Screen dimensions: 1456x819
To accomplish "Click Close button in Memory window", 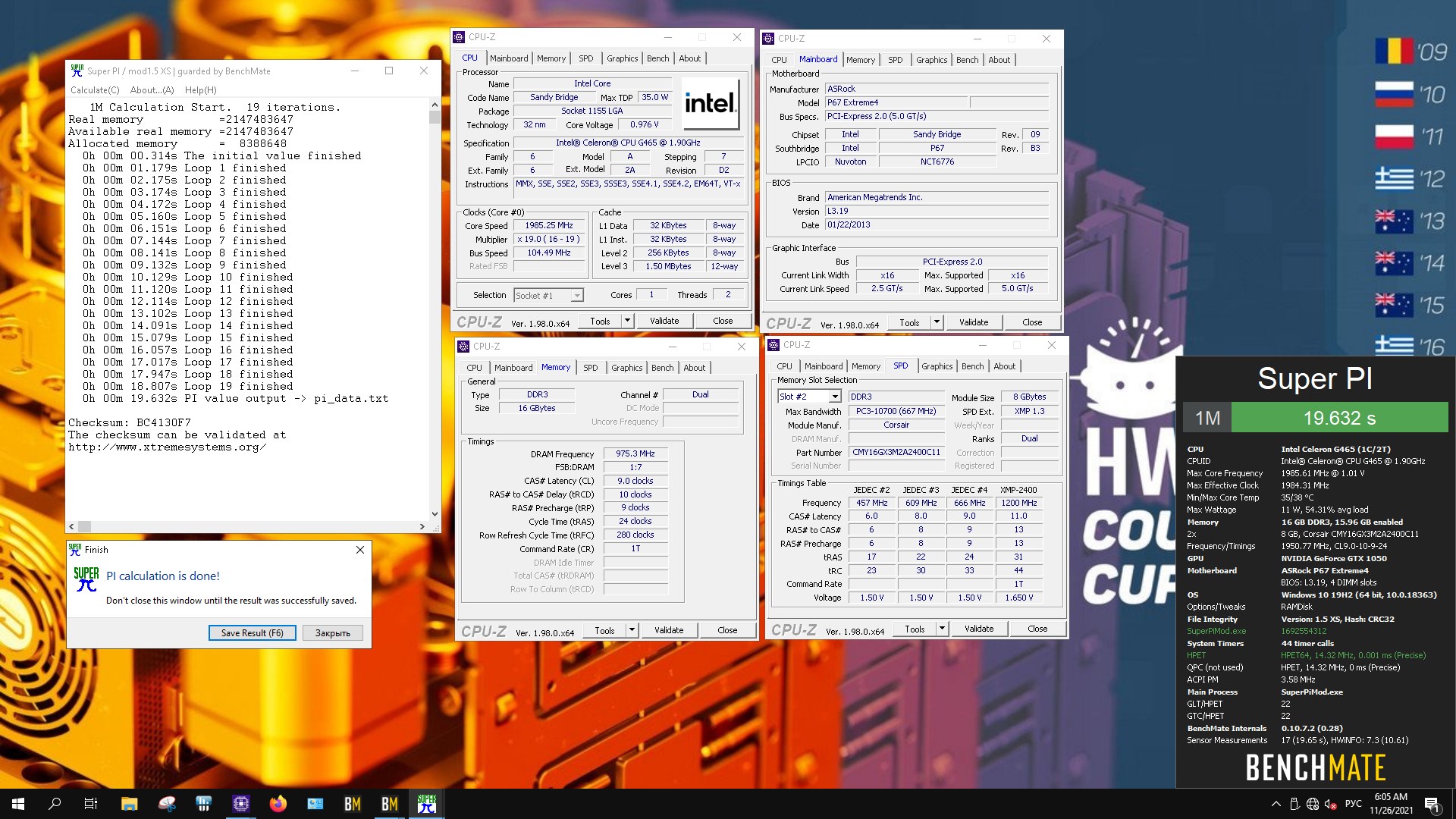I will point(727,630).
